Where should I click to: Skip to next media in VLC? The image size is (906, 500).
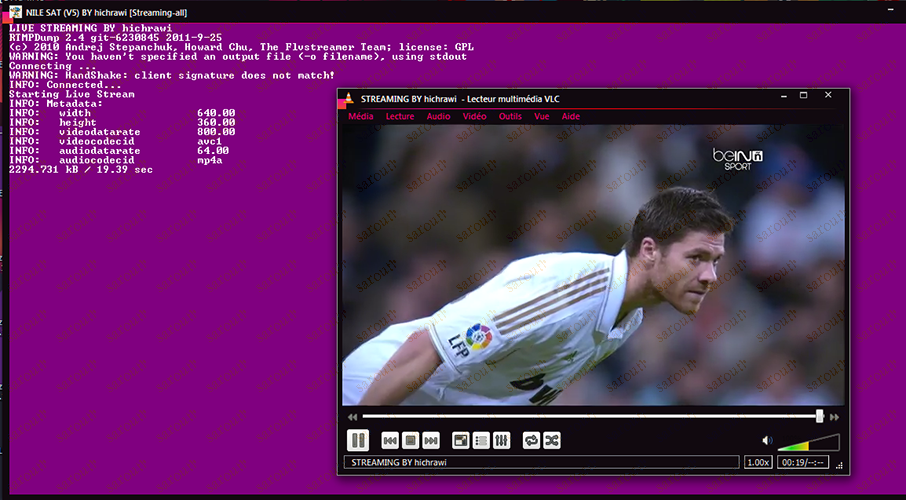coord(431,441)
